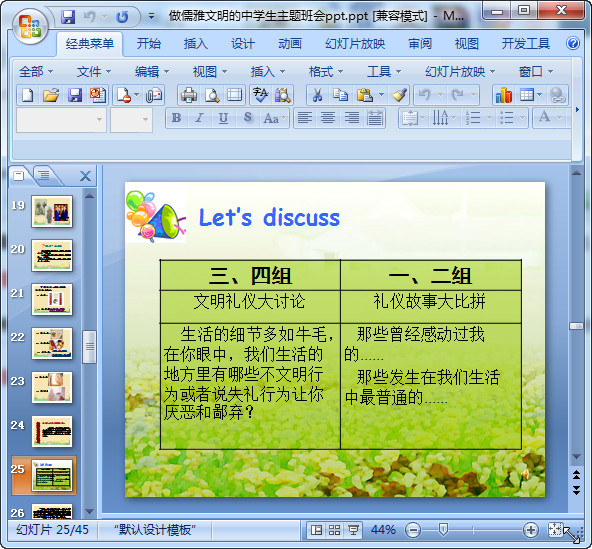Viewport: 592px width, 549px height.
Task: Switch to normal view icon in status bar
Action: (x=316, y=530)
